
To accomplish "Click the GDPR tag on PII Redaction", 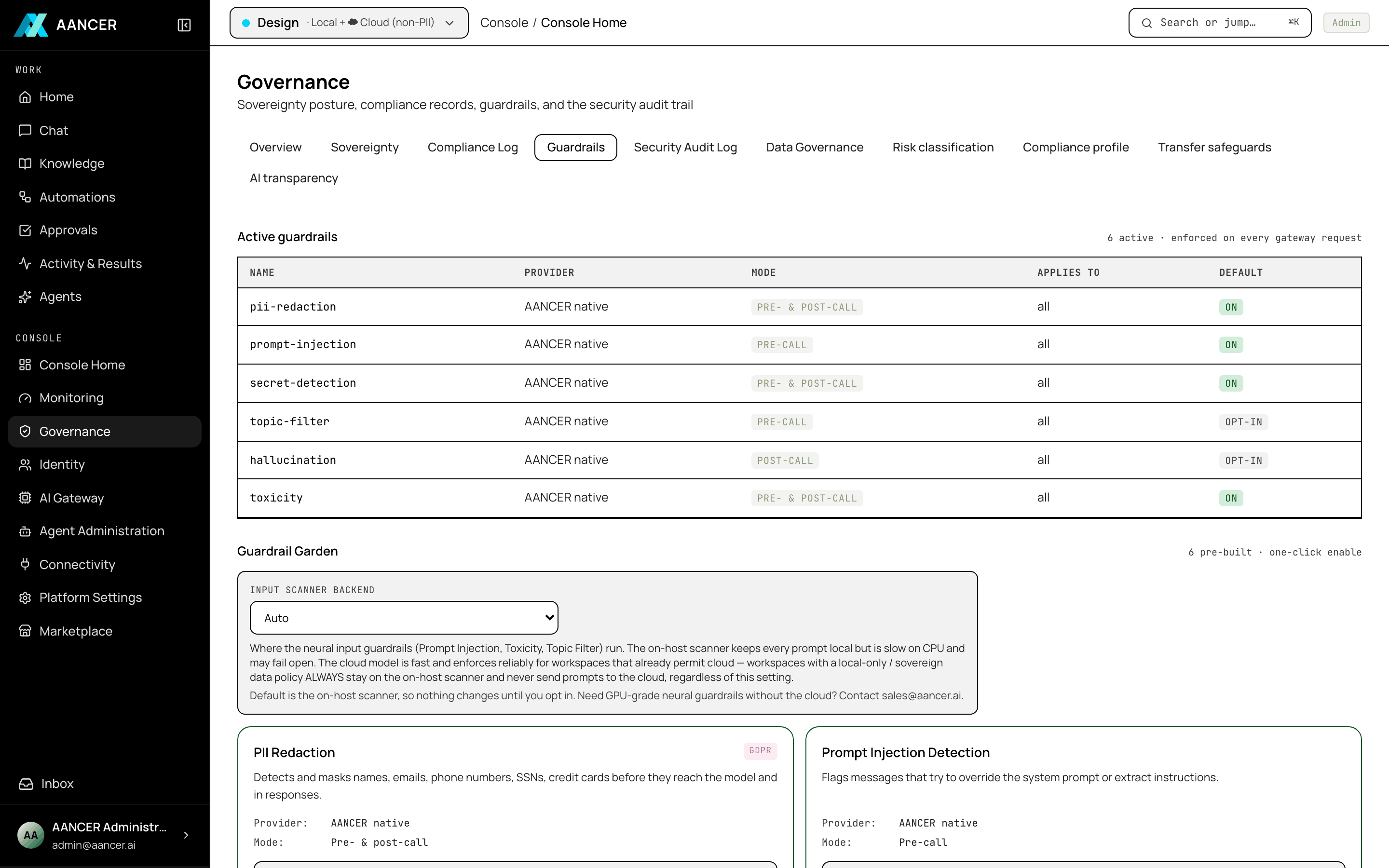I will (760, 751).
